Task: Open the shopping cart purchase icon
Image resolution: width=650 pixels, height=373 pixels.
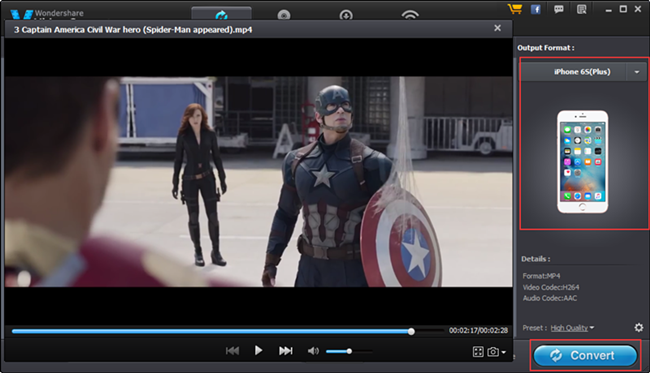Action: click(x=514, y=9)
